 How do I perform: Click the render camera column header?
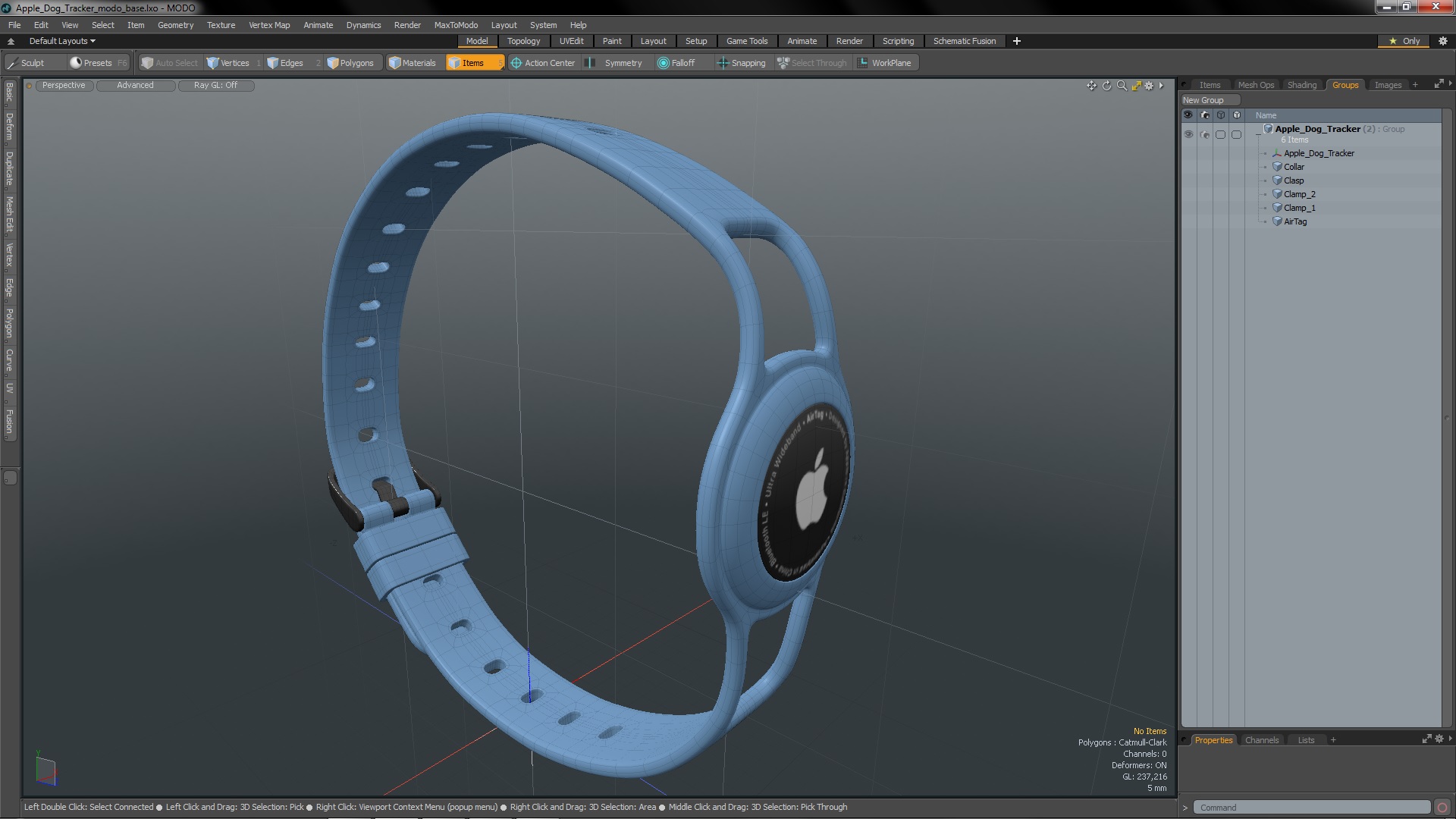pyautogui.click(x=1205, y=115)
